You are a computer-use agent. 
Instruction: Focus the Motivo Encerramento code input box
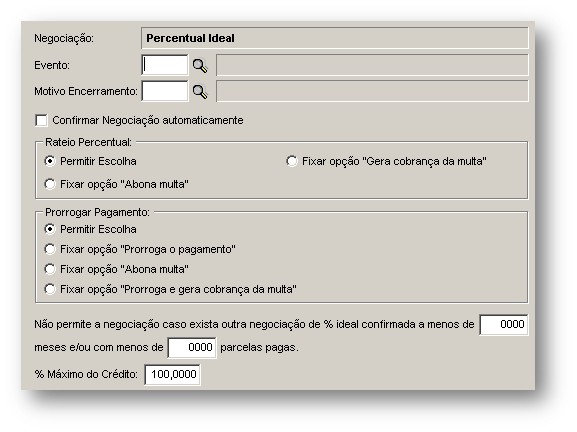164,91
